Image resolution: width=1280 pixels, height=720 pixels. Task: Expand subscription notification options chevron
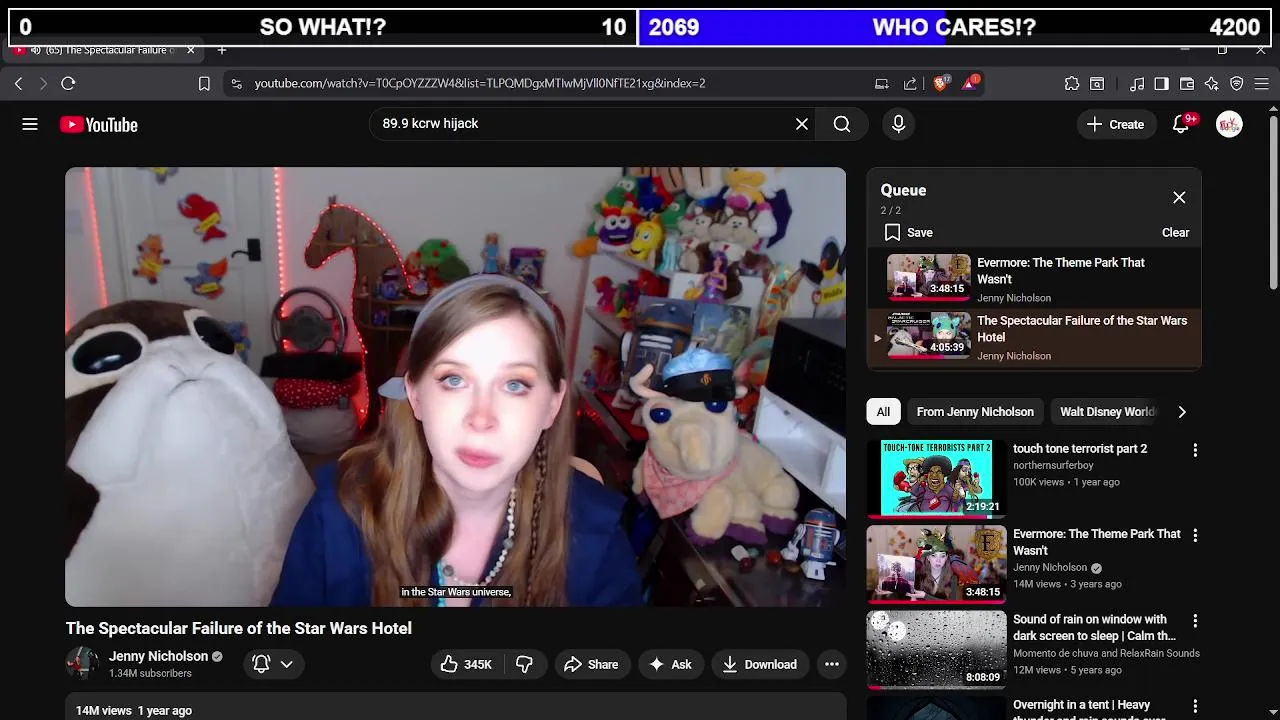coord(286,664)
